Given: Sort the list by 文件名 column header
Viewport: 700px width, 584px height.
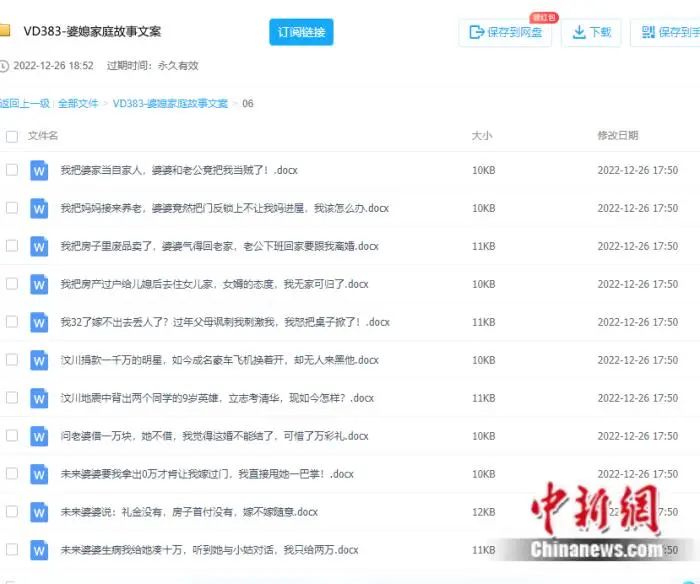Looking at the screenshot, I should point(43,136).
